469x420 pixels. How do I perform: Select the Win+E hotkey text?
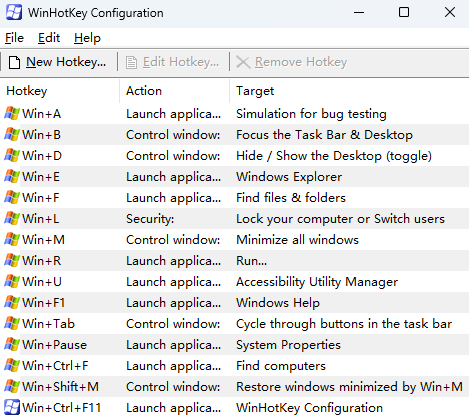(41, 177)
